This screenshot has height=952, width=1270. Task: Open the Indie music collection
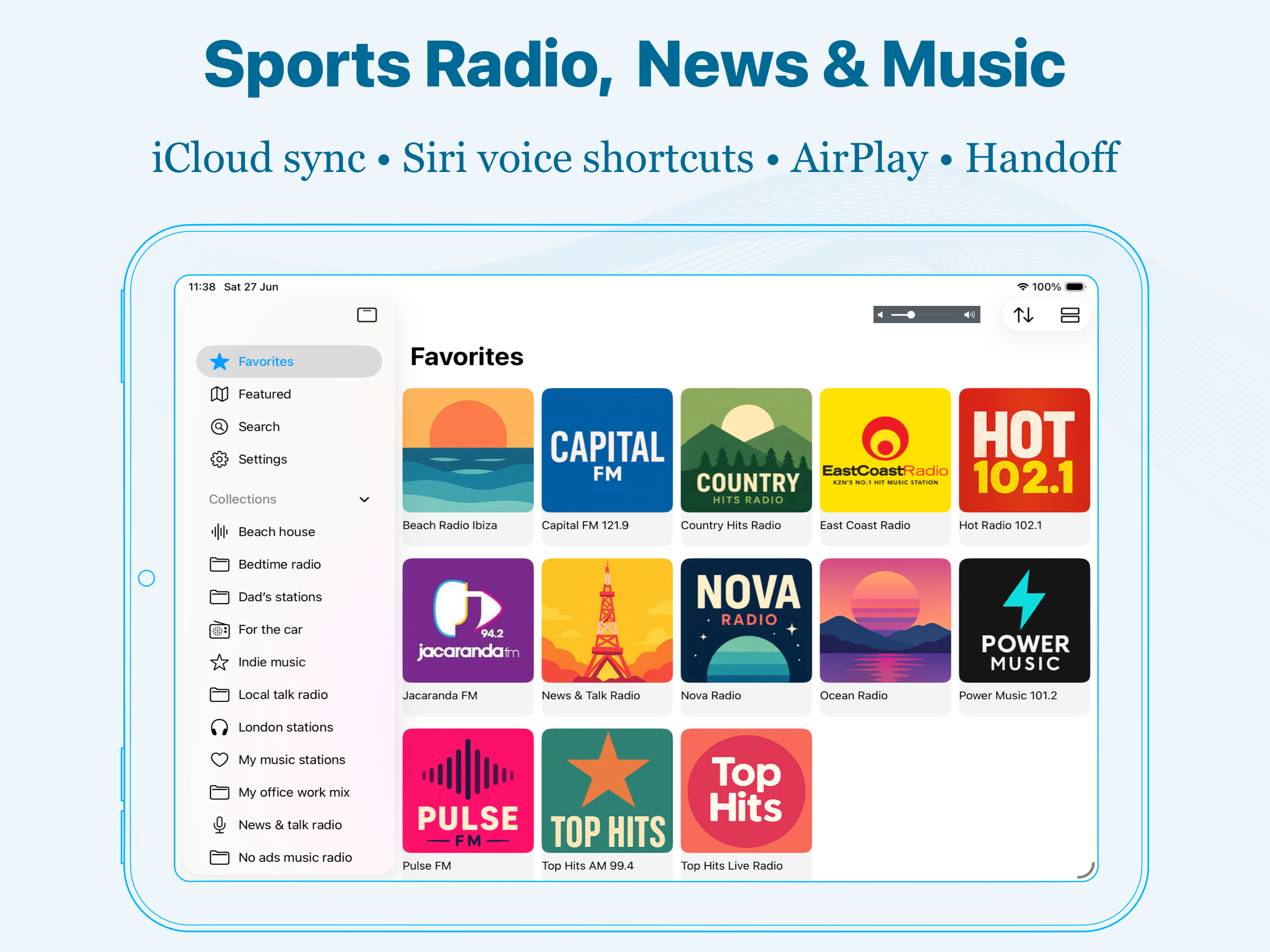(289, 662)
